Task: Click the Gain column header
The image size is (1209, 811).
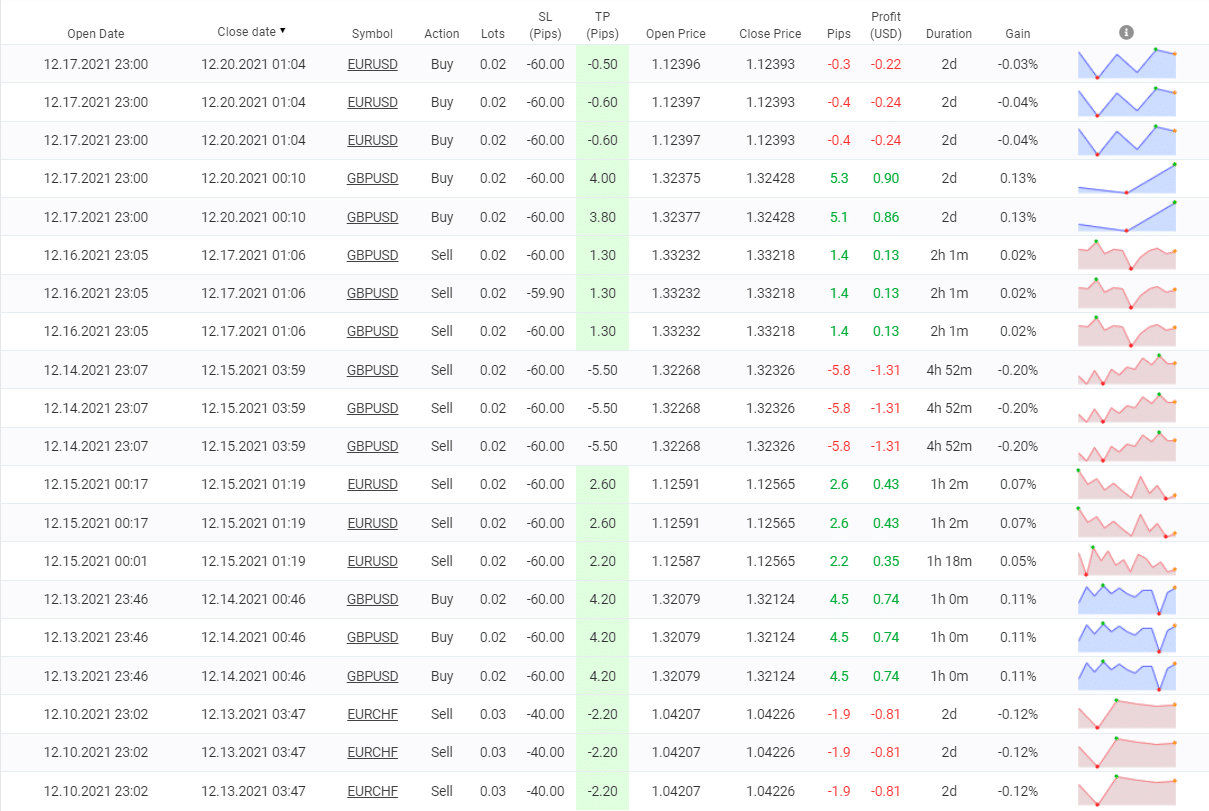Action: coord(1017,33)
